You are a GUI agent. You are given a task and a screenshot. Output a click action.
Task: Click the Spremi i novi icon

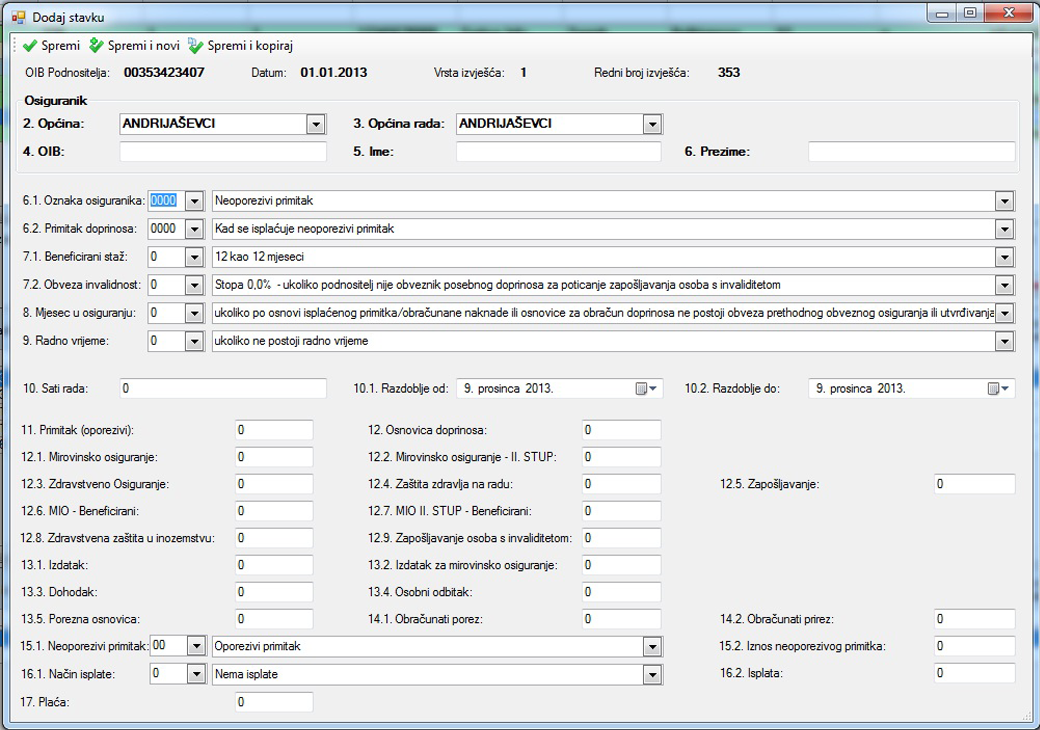96,46
